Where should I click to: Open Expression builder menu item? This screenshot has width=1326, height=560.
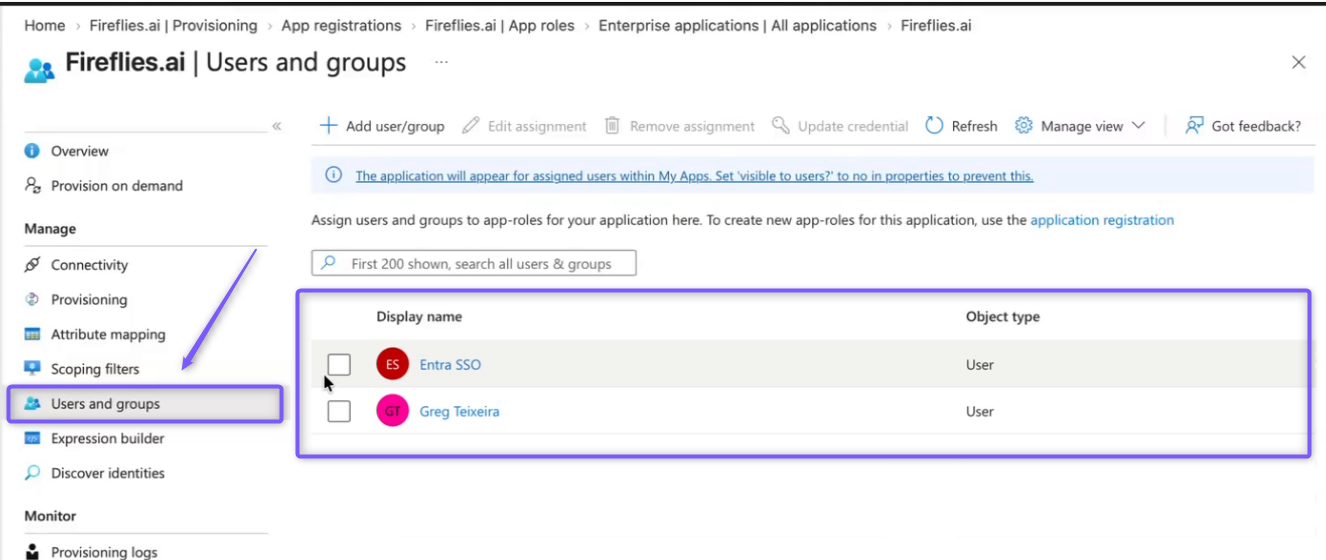tap(108, 438)
